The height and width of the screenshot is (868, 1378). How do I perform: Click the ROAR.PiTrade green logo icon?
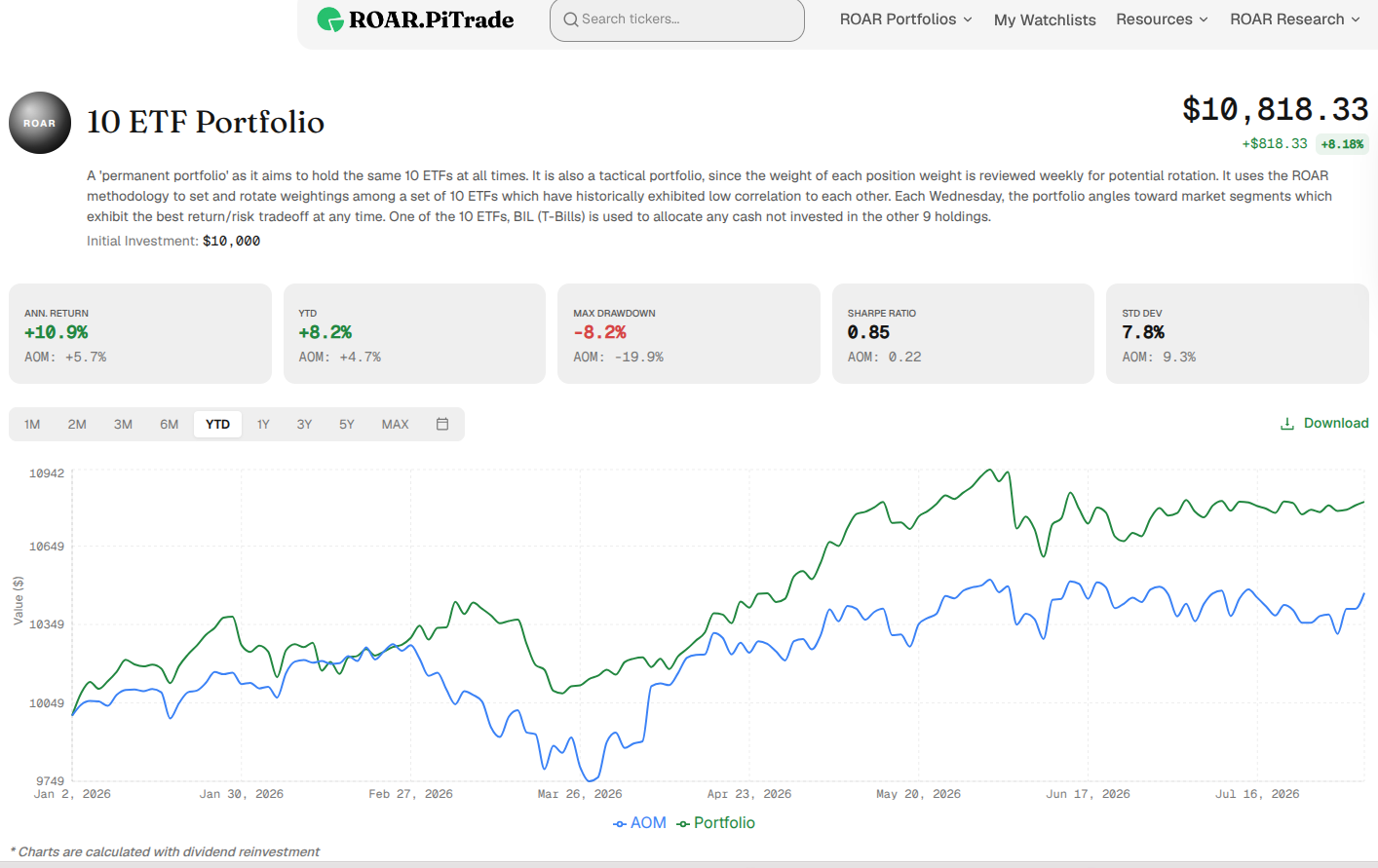point(330,19)
